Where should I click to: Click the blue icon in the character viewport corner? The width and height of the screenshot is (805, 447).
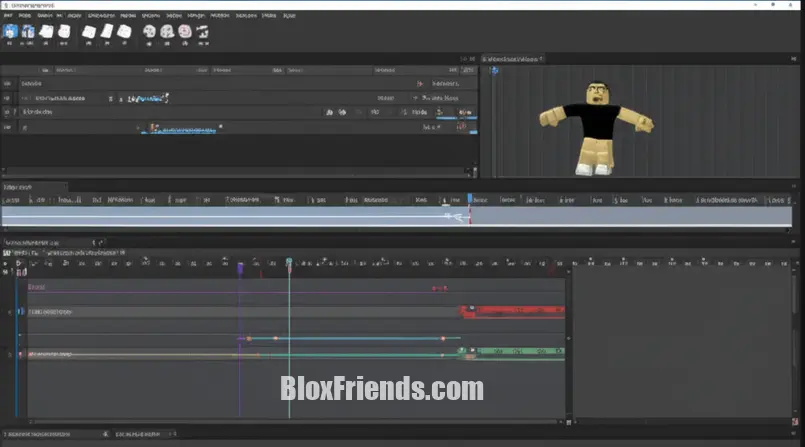point(495,70)
